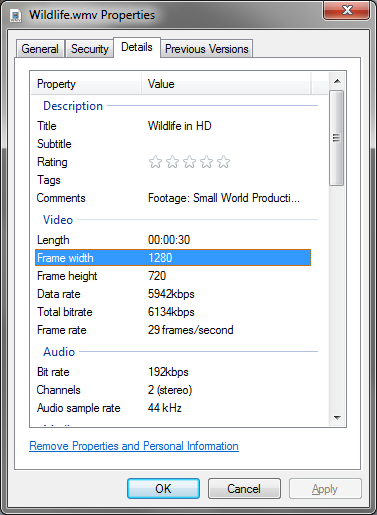Click the 'Frame height' property label
The width and height of the screenshot is (377, 515).
67,276
